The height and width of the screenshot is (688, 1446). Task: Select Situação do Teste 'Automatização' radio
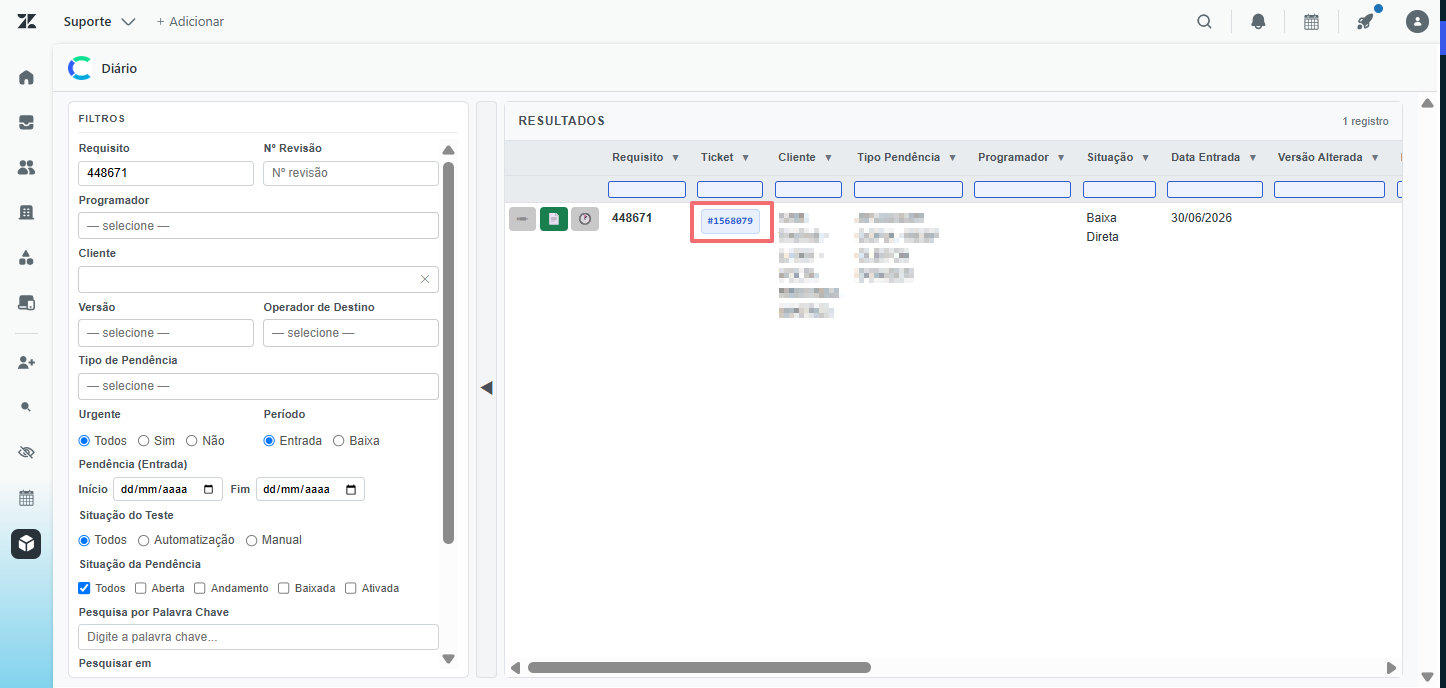pos(144,540)
